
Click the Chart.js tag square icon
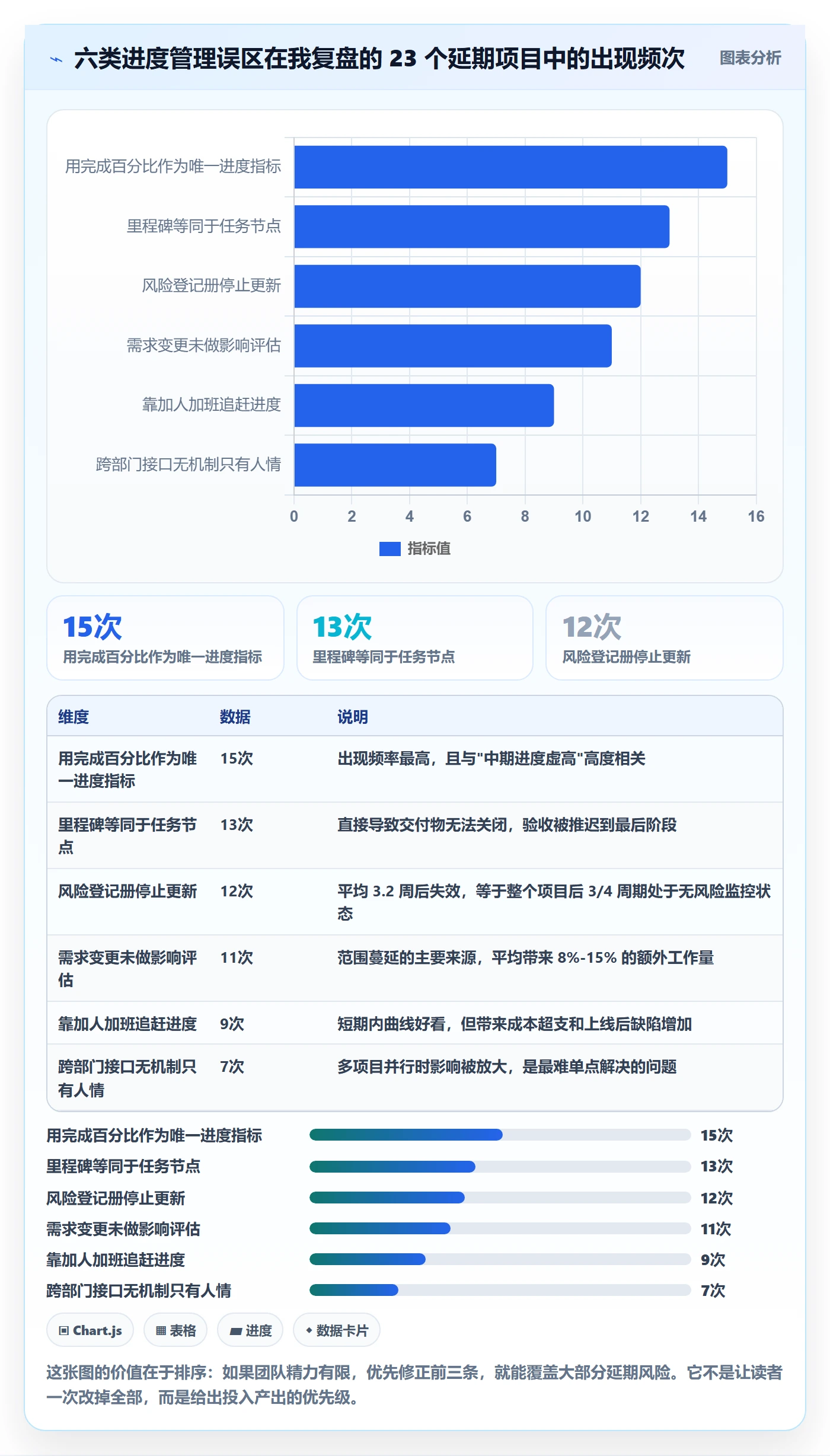point(64,1331)
